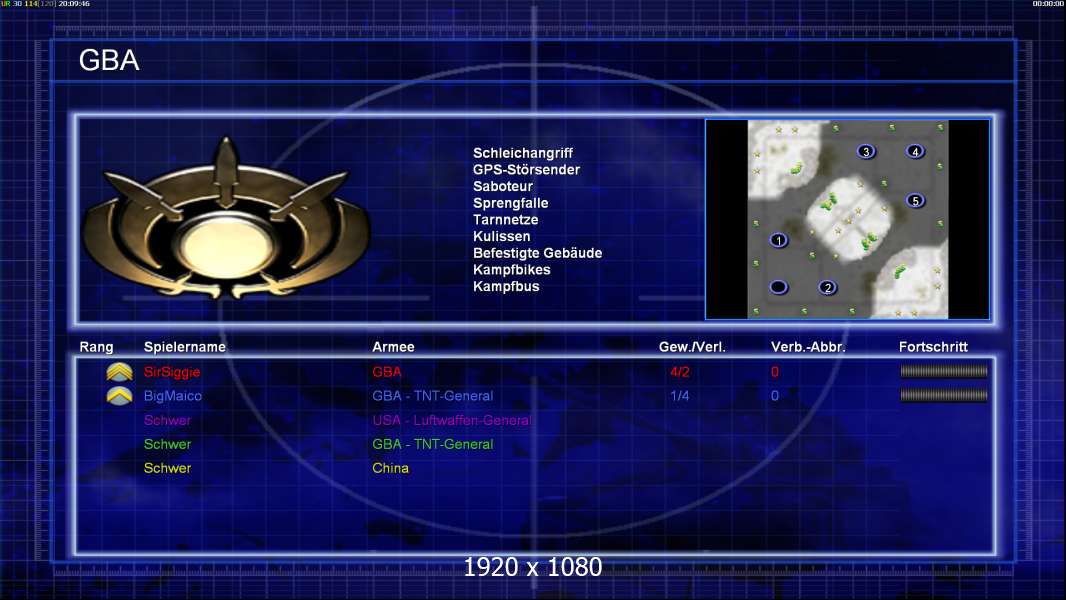Click the Spielername column header

185,347
